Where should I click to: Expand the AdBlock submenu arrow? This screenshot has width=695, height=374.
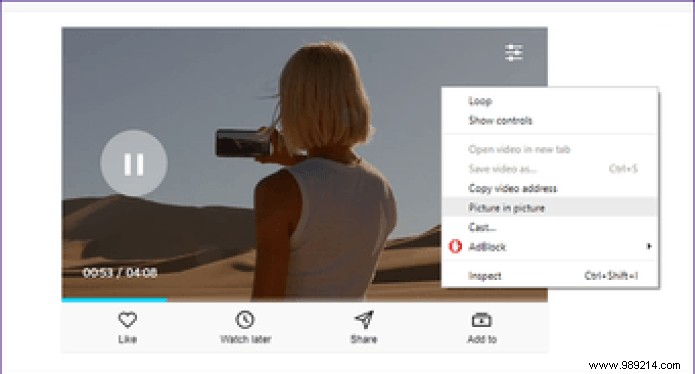649,246
